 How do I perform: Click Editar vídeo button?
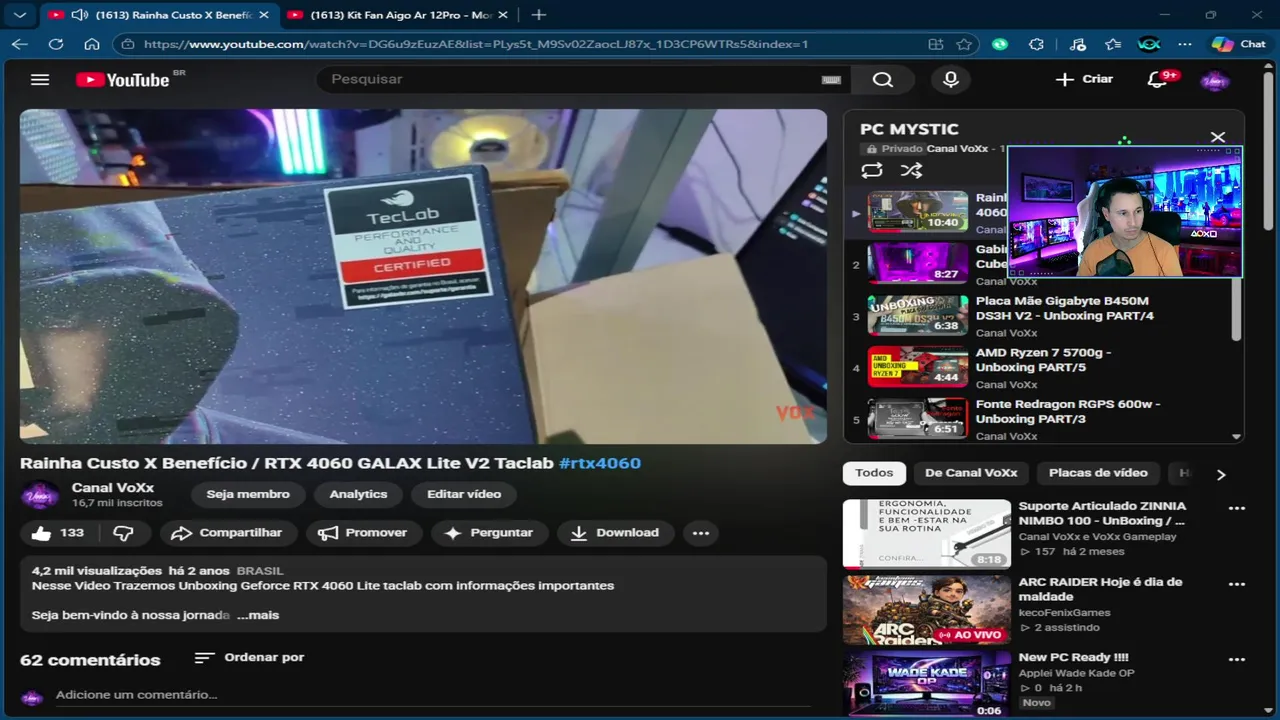click(x=464, y=494)
